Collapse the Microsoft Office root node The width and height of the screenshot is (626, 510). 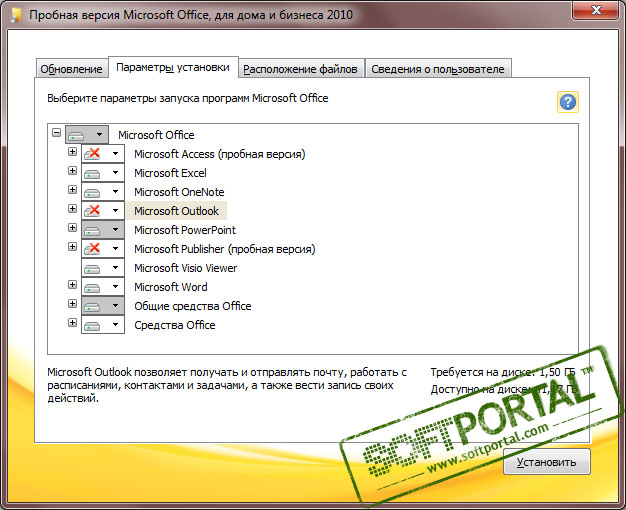coord(57,132)
